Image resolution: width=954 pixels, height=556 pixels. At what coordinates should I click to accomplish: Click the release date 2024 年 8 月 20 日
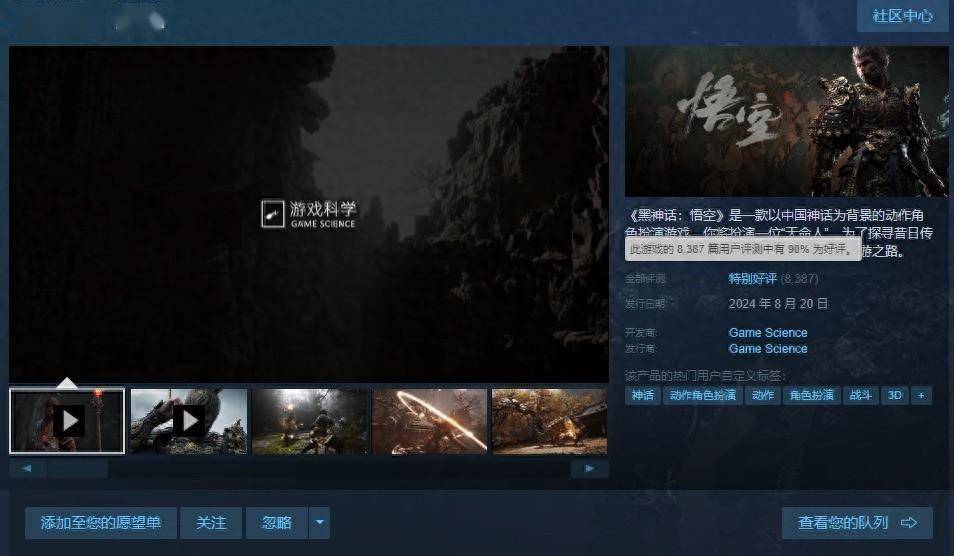(778, 304)
